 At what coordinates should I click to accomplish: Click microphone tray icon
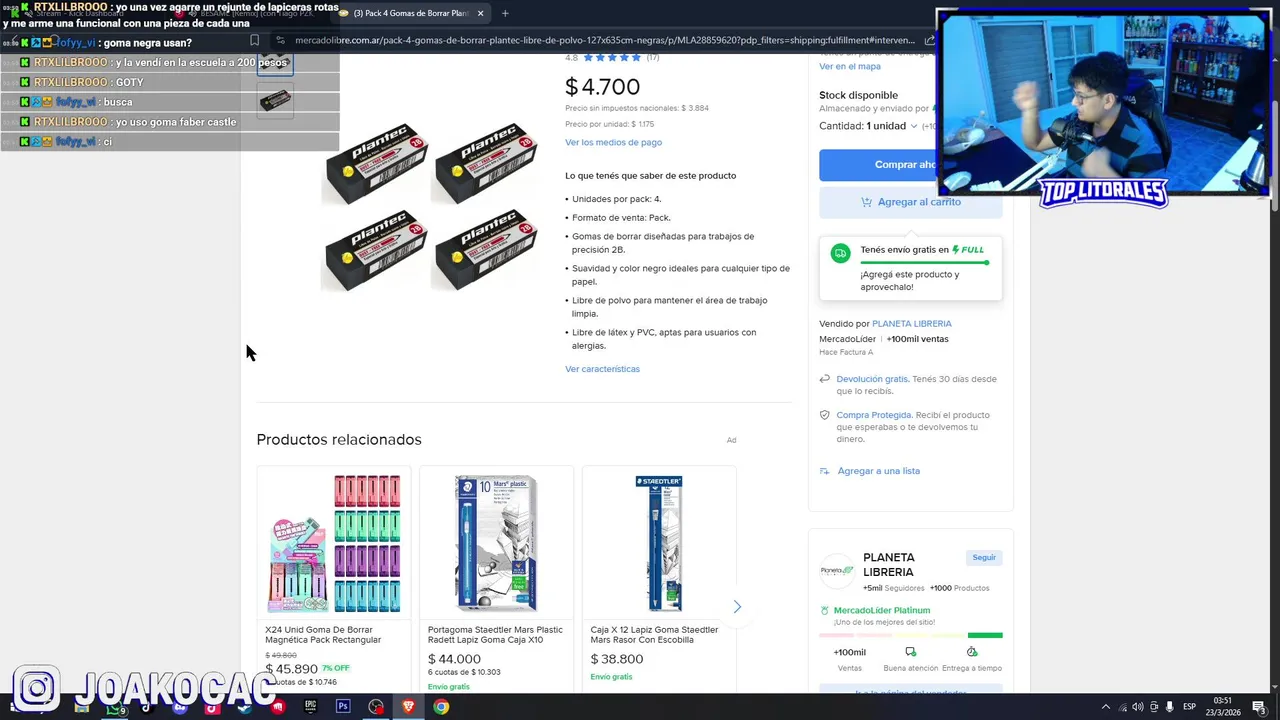[1169, 707]
